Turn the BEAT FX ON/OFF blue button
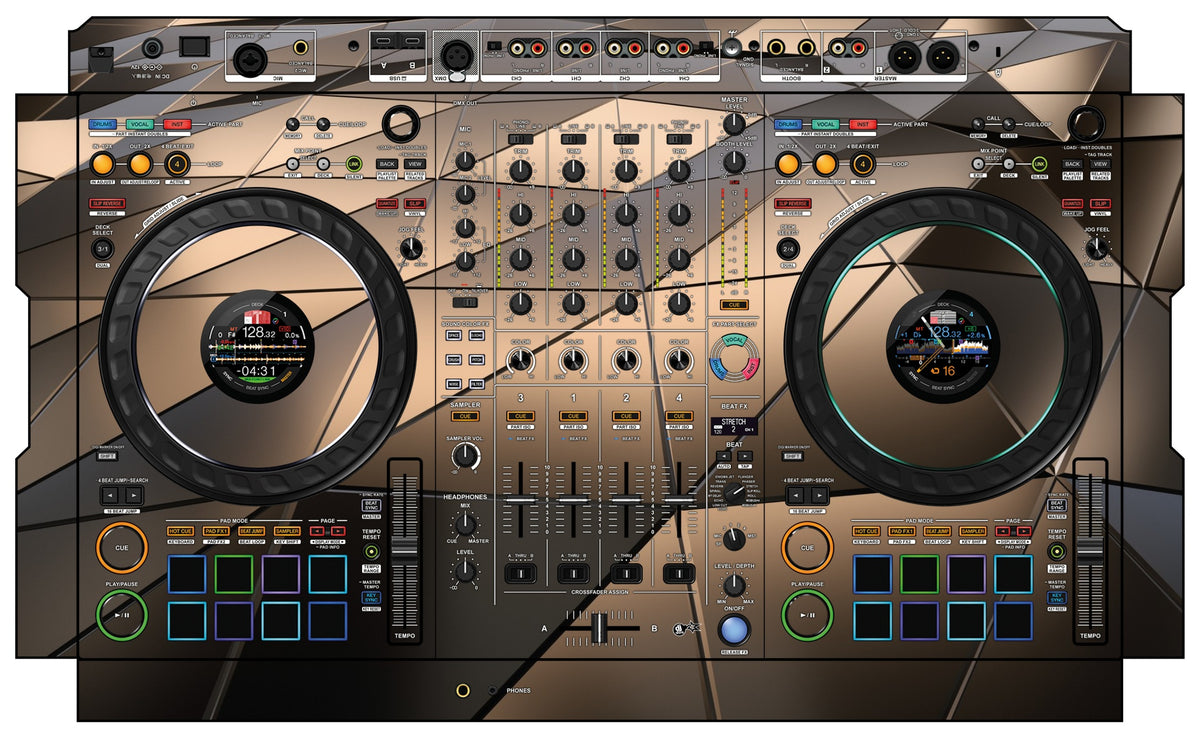The width and height of the screenshot is (1200, 729). 735,629
